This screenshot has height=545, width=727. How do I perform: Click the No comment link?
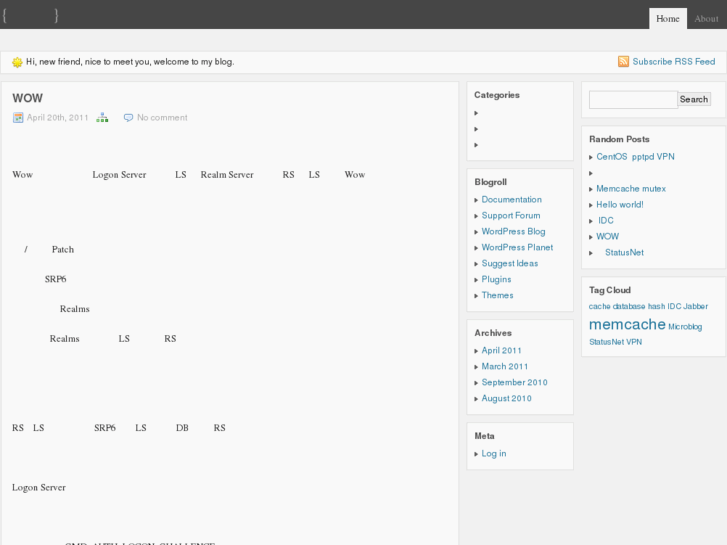[x=162, y=118]
